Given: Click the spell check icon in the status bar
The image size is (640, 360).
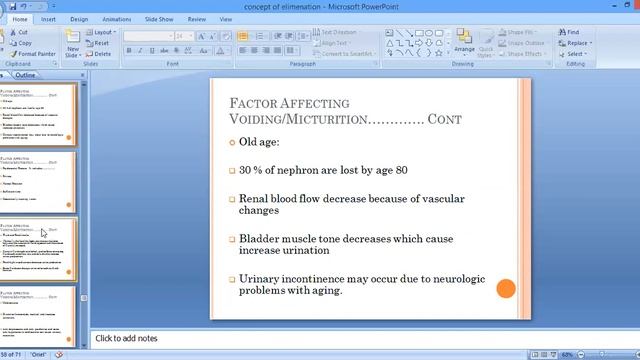Looking at the screenshot, I should pyautogui.click(x=59, y=355).
